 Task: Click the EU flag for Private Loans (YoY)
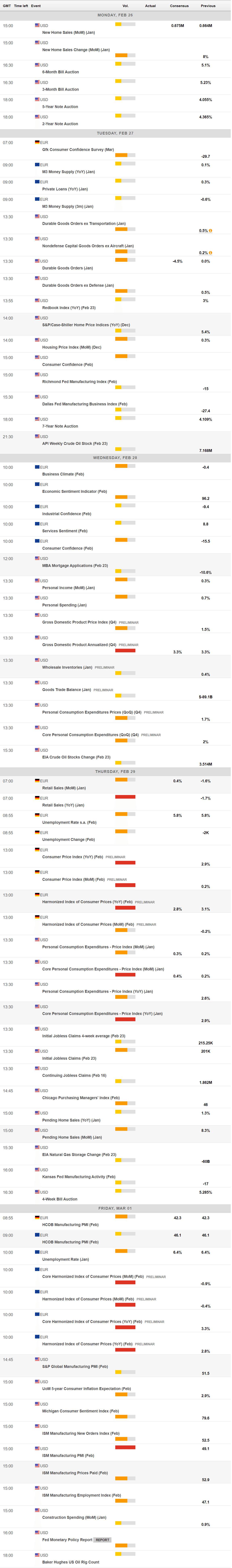coord(37,182)
